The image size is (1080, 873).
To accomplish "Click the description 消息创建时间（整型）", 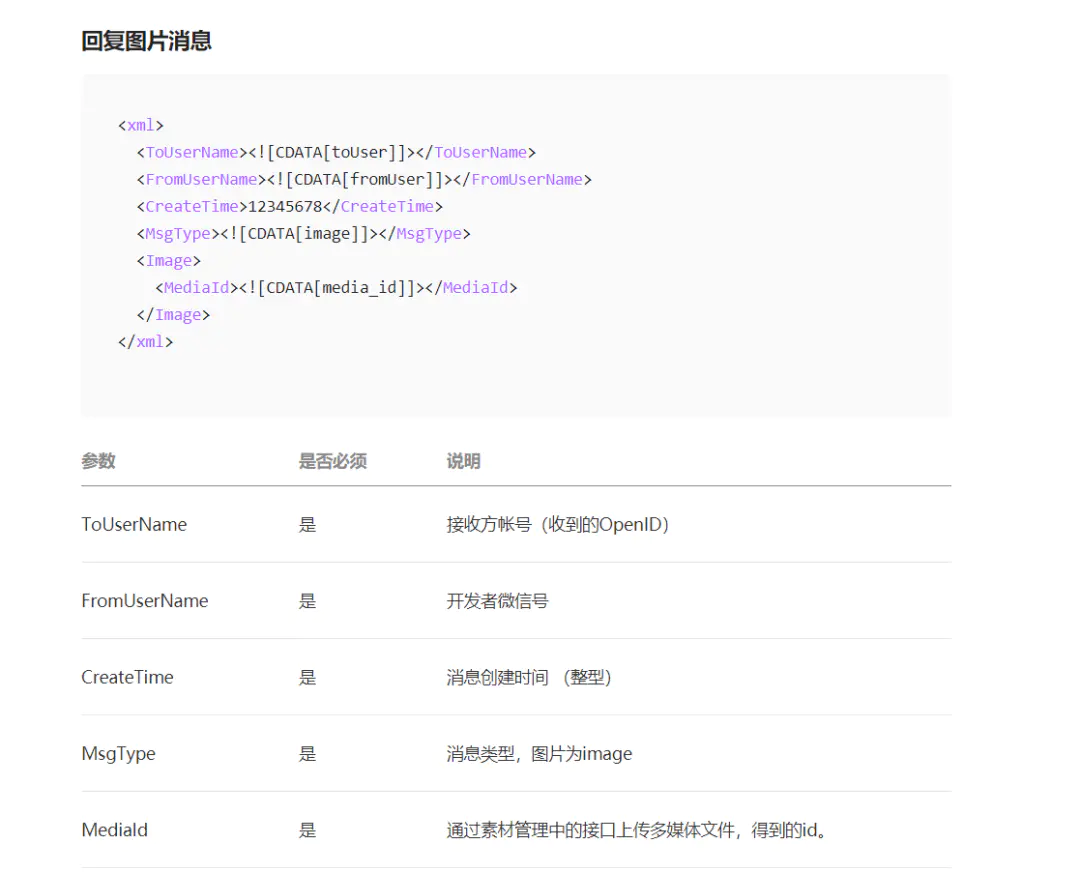I will (x=529, y=677).
